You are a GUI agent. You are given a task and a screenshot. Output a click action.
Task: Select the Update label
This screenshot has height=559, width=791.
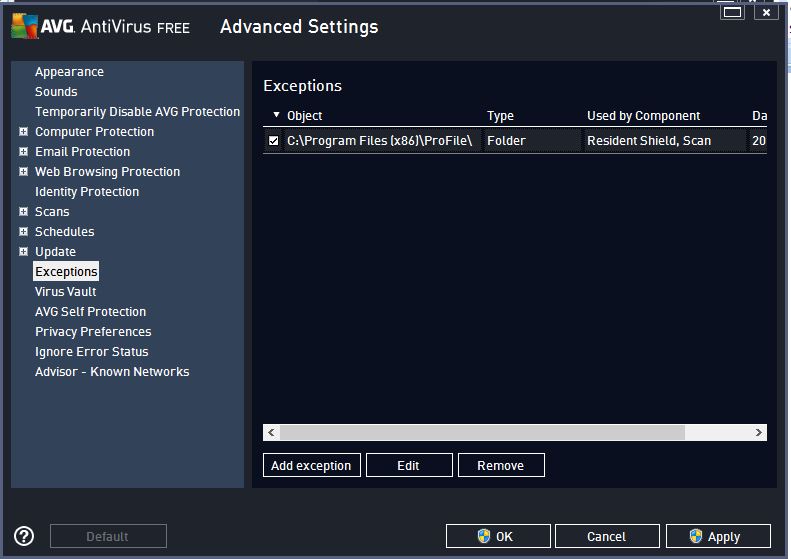click(55, 252)
